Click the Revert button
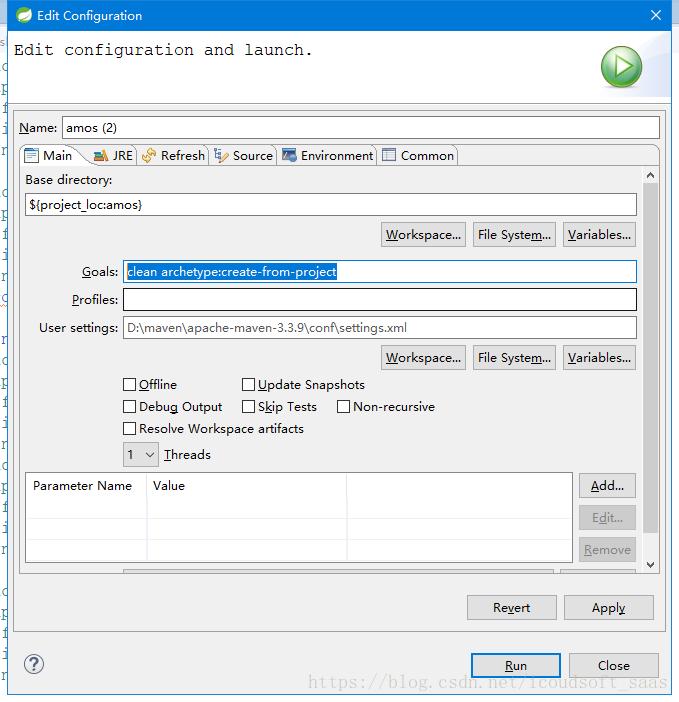The height and width of the screenshot is (702, 679). (x=512, y=608)
